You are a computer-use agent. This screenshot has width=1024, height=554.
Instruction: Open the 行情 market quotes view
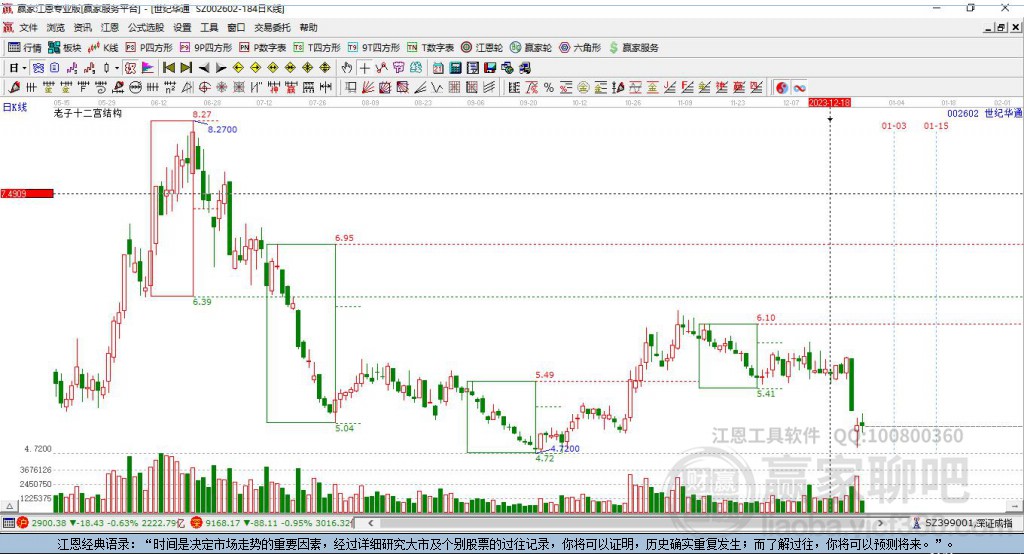tap(24, 48)
